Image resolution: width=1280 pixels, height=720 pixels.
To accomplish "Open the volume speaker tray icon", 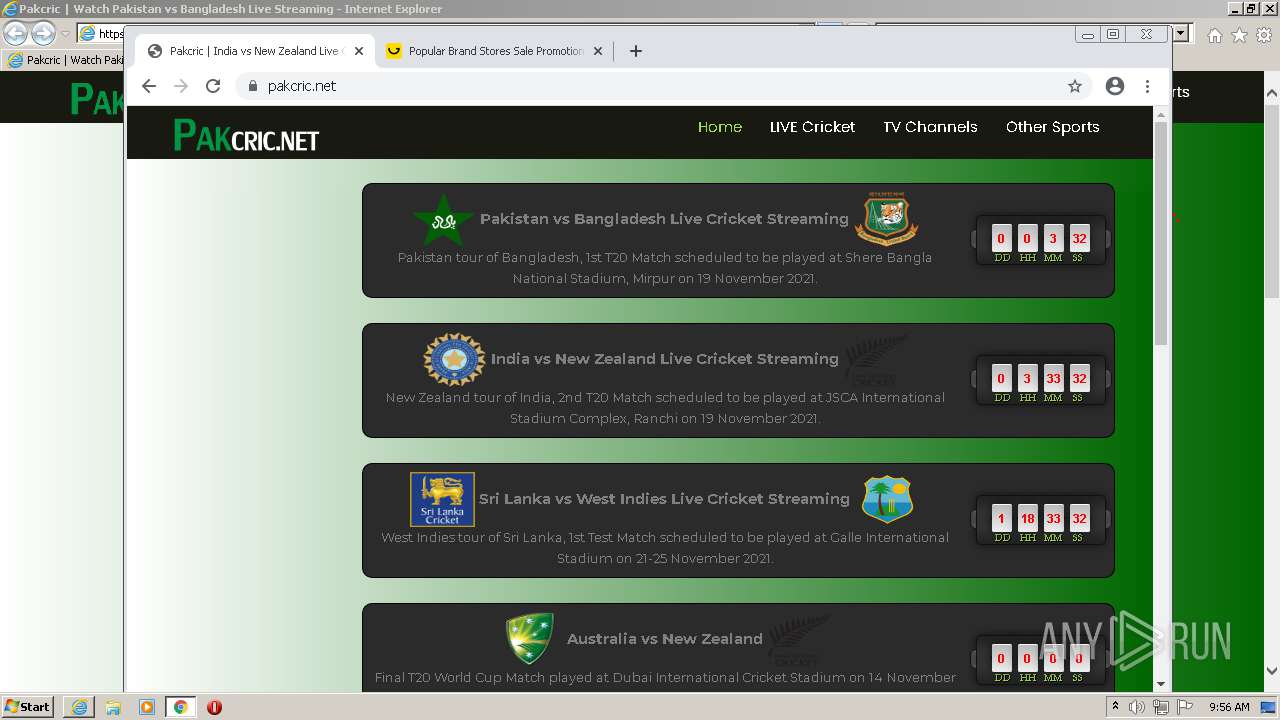I will tap(1137, 707).
